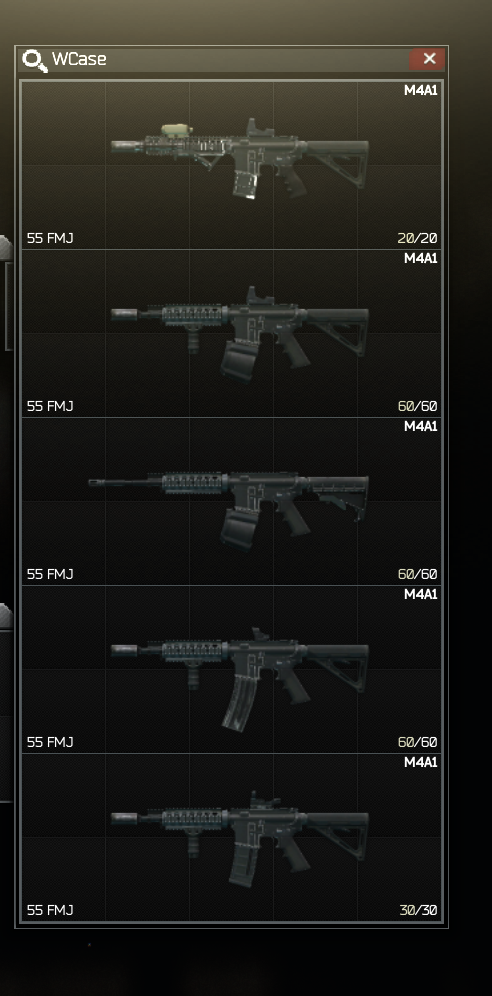Click the 20/20 ammo counter
492x996 pixels.
418,239
